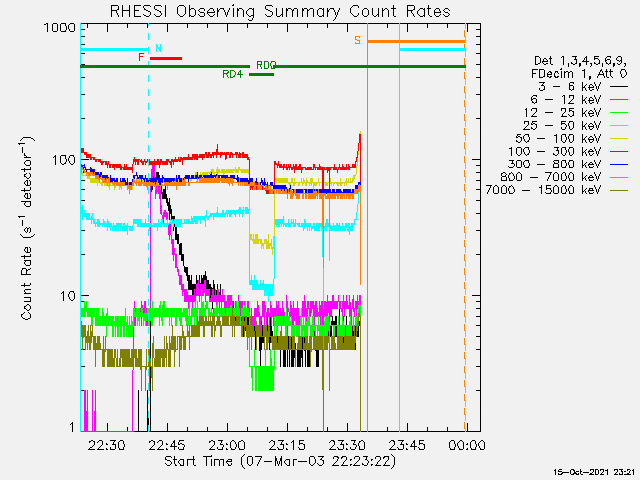Click the '15-Oct-2021 23:21' timestamp
640x480 pixels.
coord(594,472)
